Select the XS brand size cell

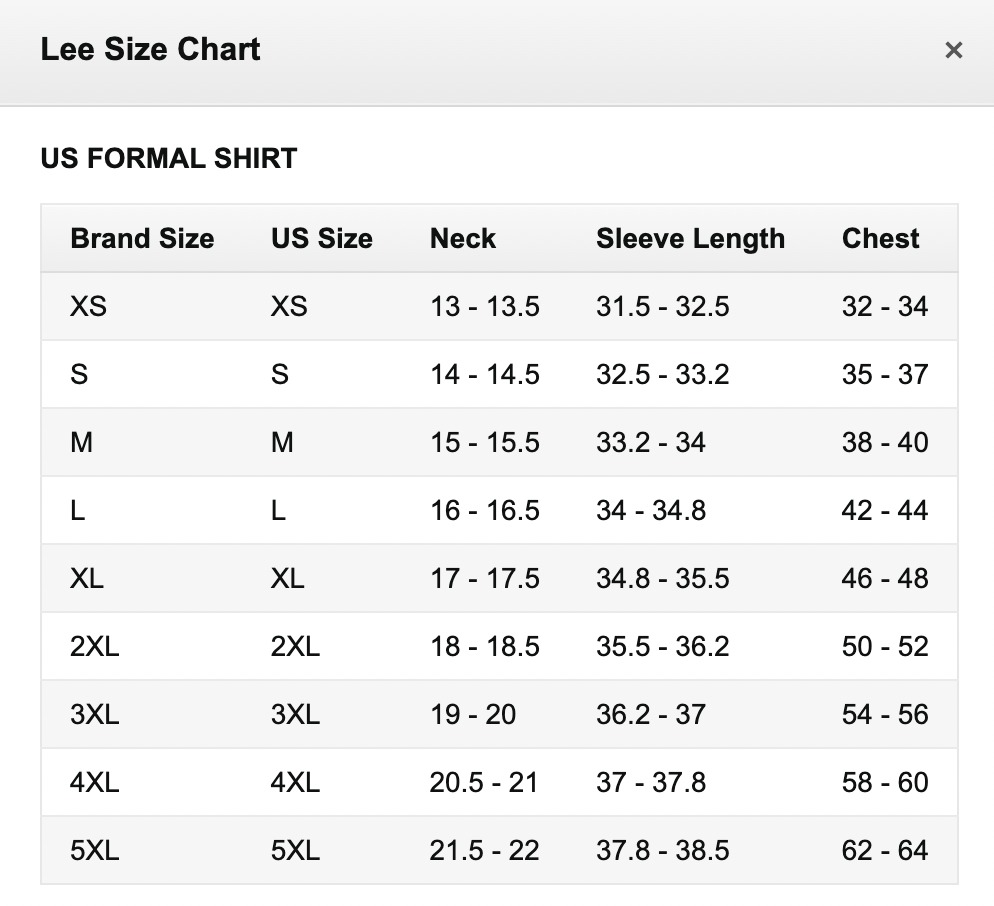point(88,306)
